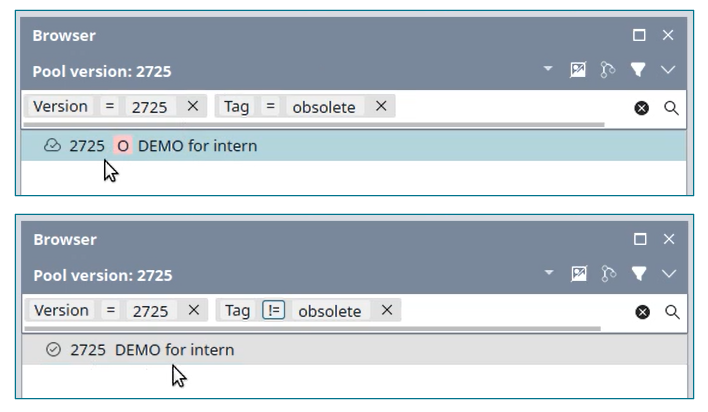Open image preview icon in upper Browser panel
Image resolution: width=708 pixels, height=412 pixels.
578,70
